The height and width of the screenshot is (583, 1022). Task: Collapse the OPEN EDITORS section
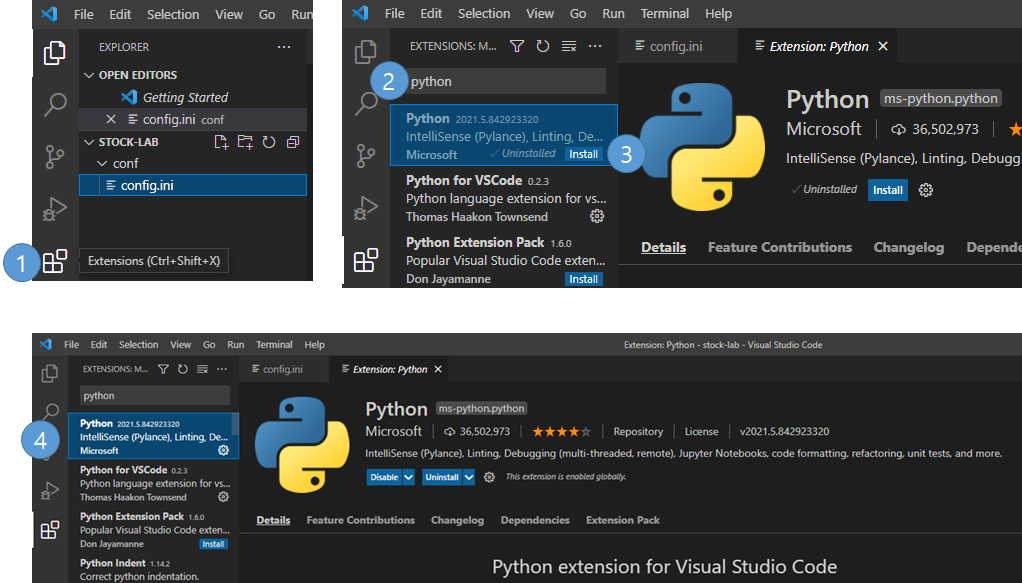point(89,75)
